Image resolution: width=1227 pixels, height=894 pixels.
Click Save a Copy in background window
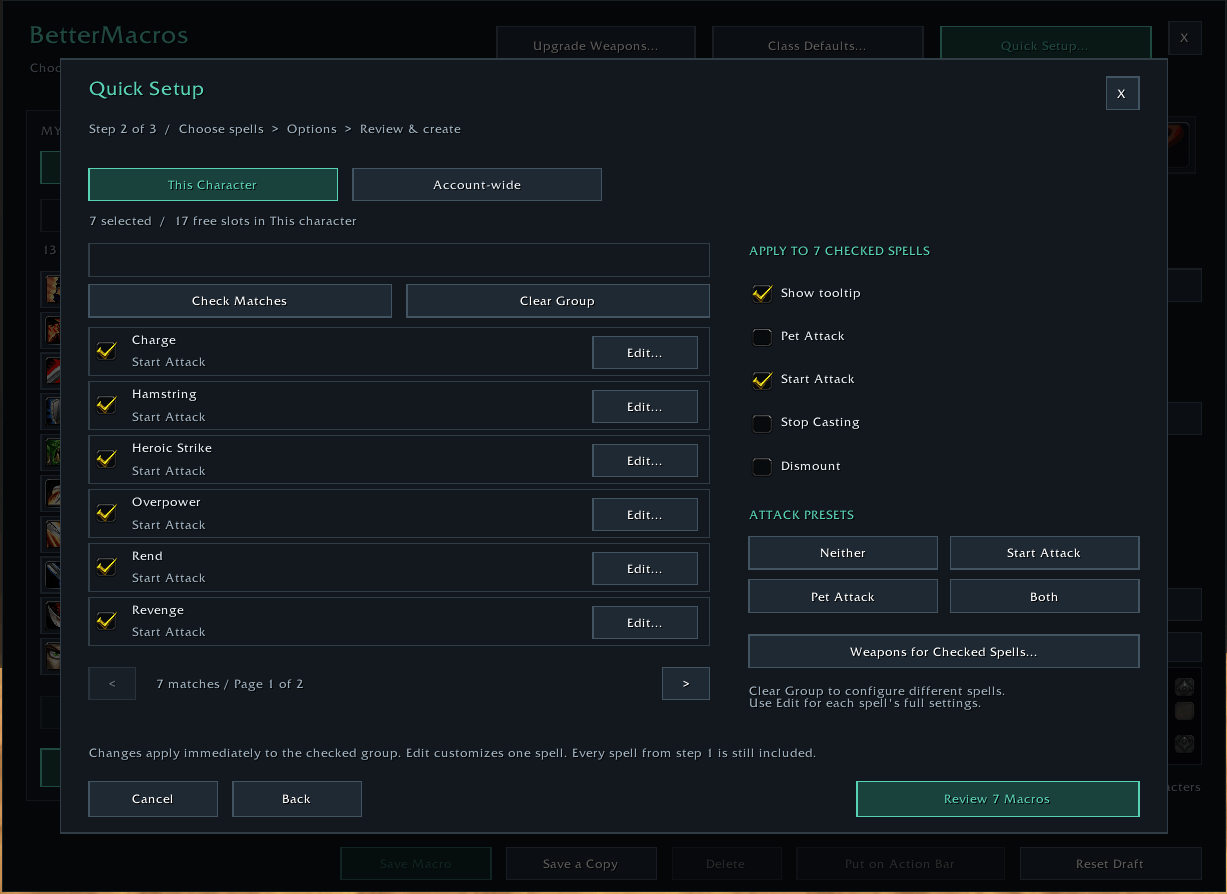point(581,864)
